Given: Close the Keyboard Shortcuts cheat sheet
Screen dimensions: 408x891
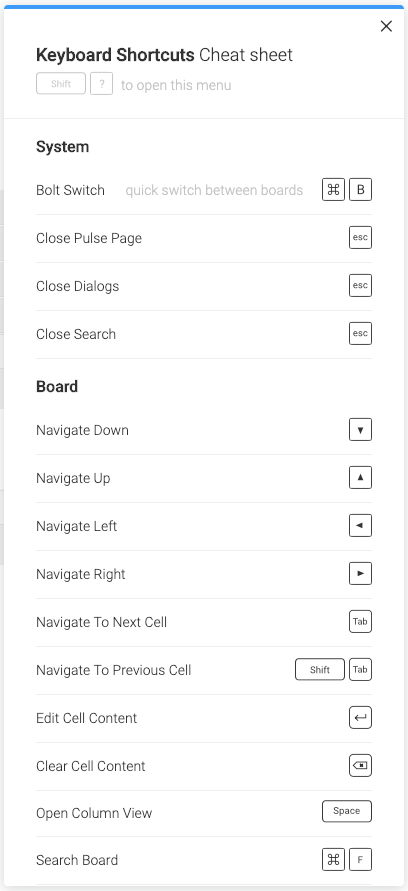Looking at the screenshot, I should pos(386,26).
